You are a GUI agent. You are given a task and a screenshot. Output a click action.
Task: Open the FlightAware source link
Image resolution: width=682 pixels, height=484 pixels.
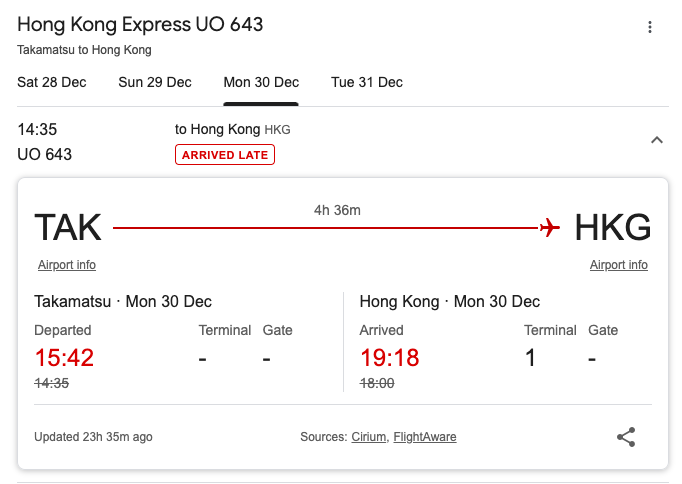[425, 437]
